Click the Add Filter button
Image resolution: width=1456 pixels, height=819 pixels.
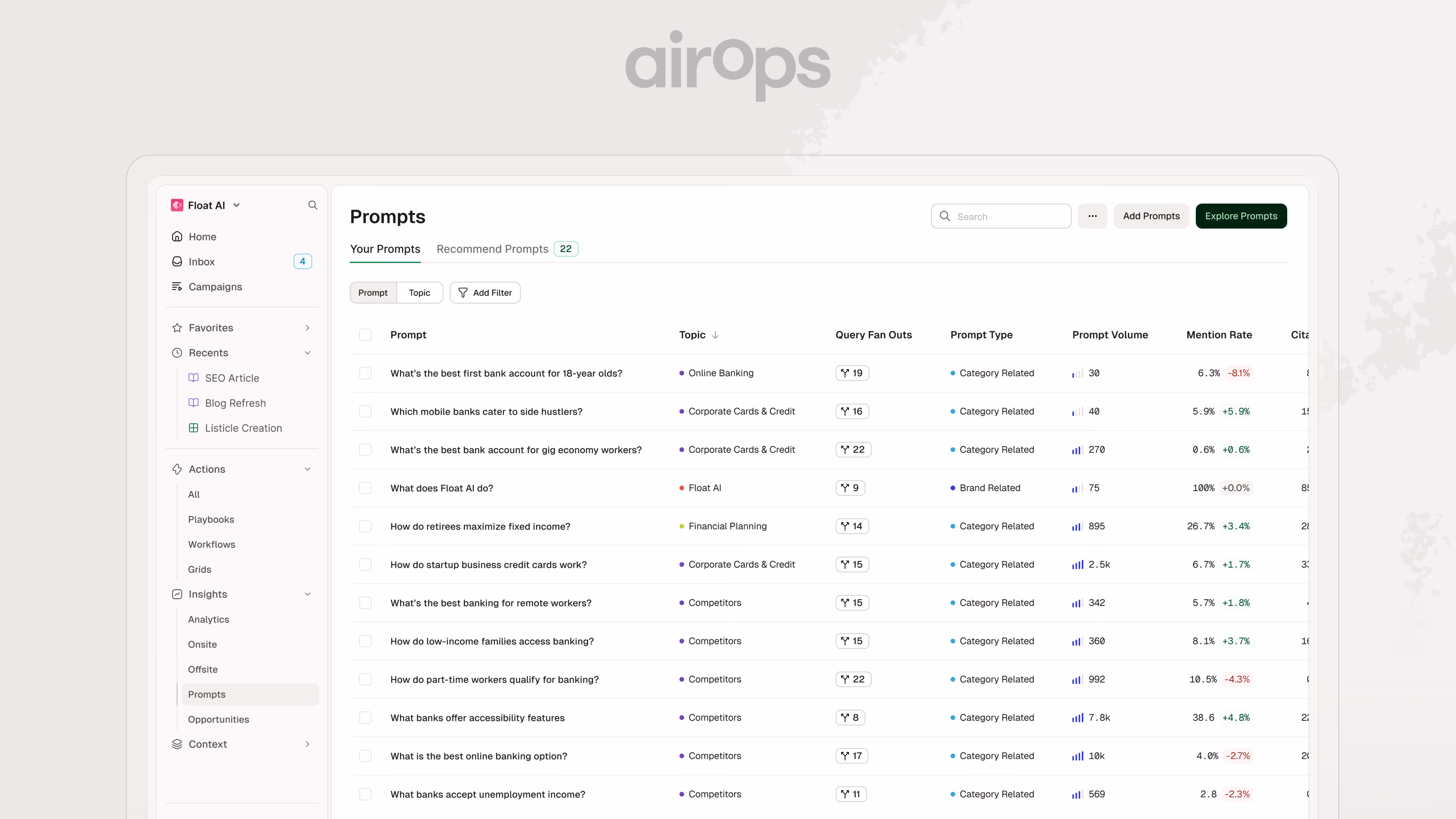click(485, 293)
